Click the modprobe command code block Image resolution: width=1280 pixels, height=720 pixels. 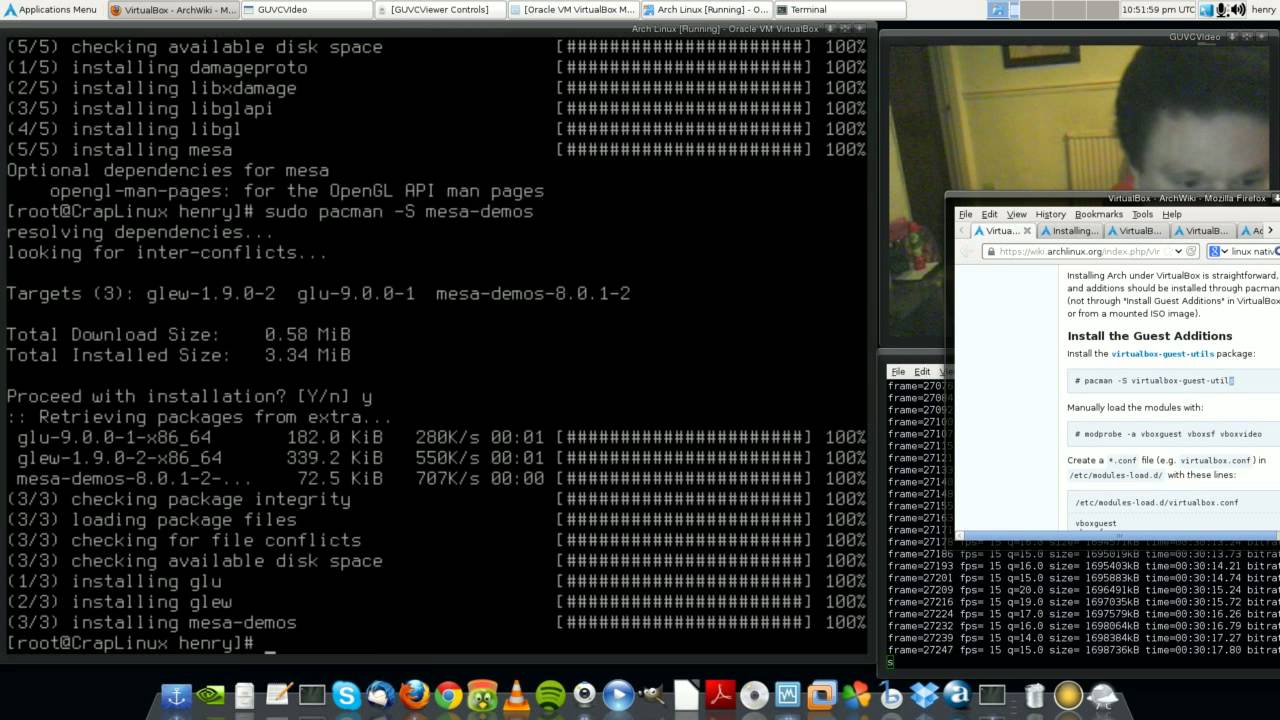pyautogui.click(x=1173, y=434)
